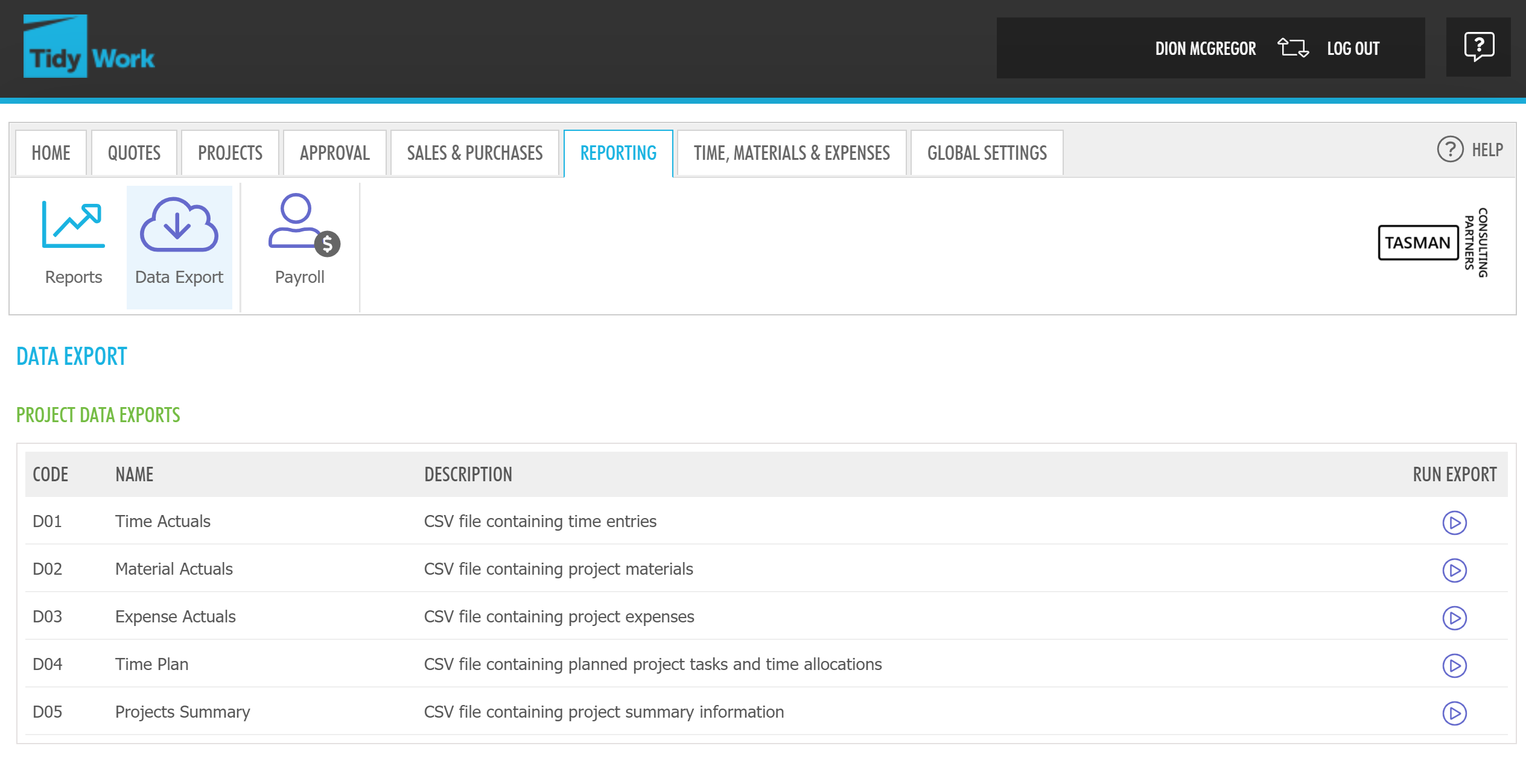The width and height of the screenshot is (1526, 784).
Task: Select the Reporting tab
Action: pos(618,153)
